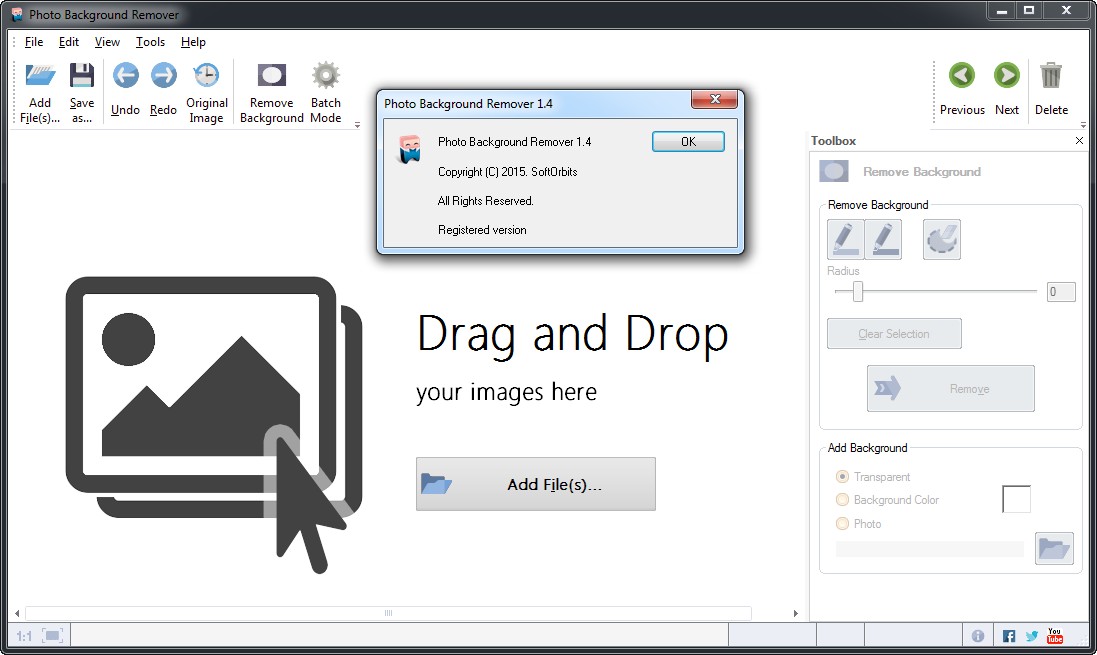Click the browse folder icon for background photo
Viewport: 1097px width, 655px height.
pyautogui.click(x=1054, y=548)
